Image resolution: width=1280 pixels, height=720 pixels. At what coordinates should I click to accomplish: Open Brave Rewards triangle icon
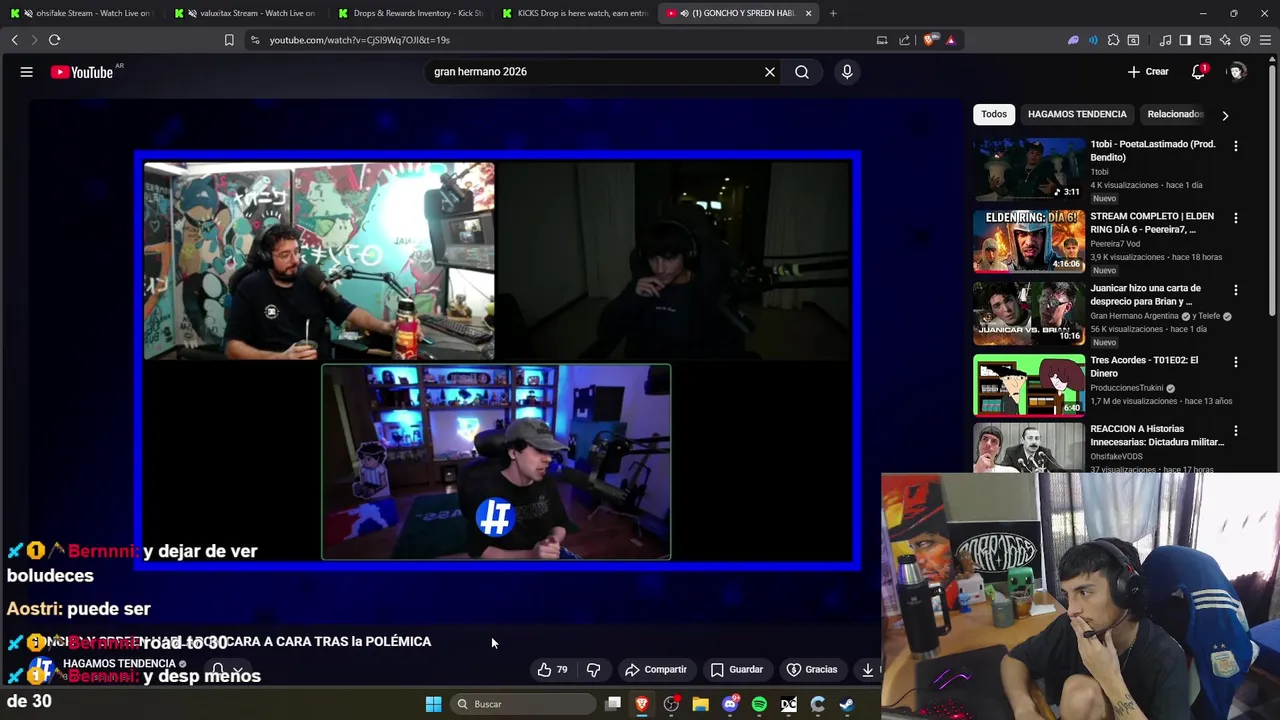coord(950,40)
